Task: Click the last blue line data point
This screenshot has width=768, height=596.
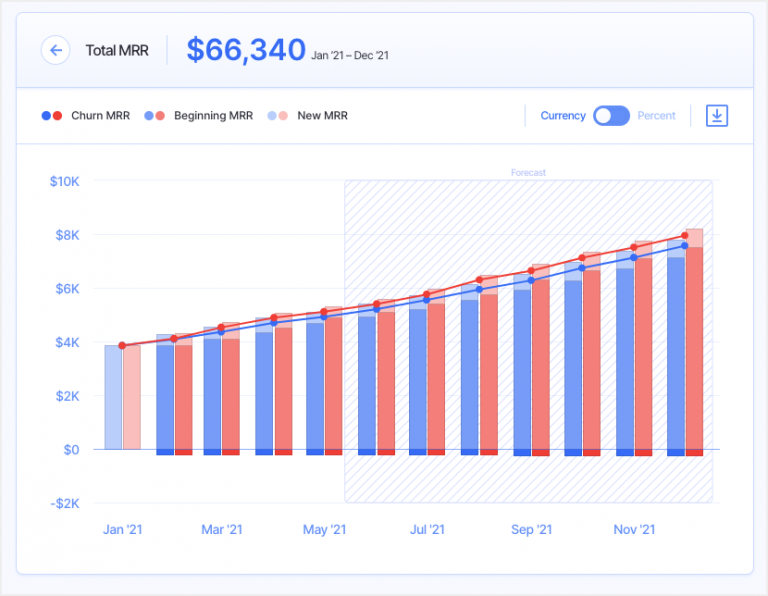Action: (x=685, y=246)
